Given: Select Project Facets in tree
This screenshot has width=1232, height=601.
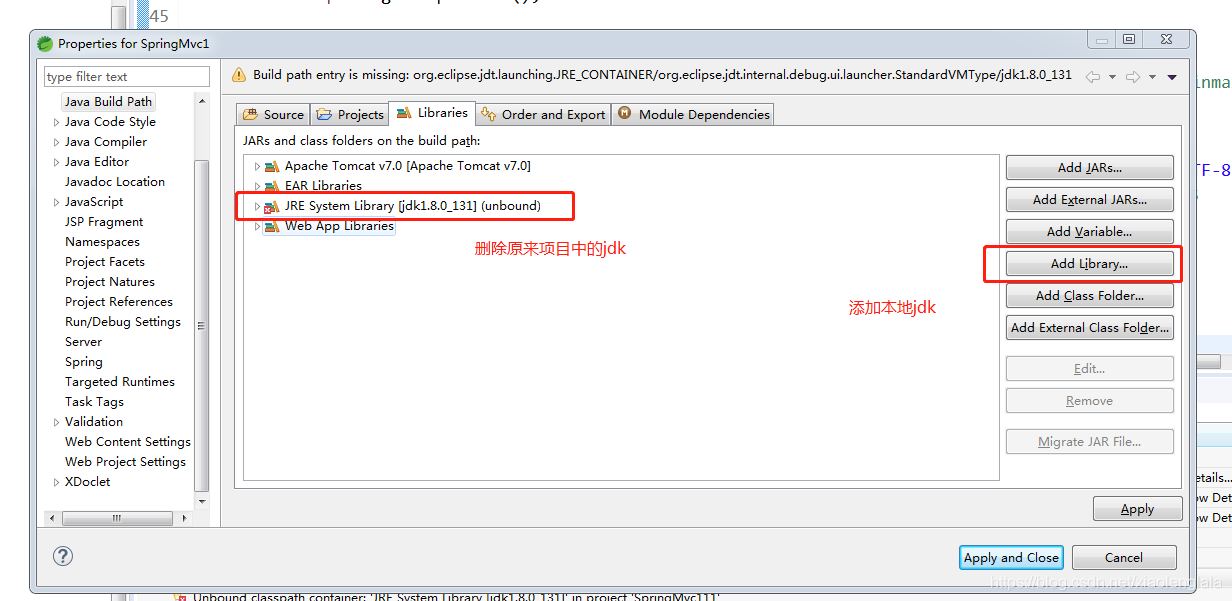Looking at the screenshot, I should click(105, 262).
